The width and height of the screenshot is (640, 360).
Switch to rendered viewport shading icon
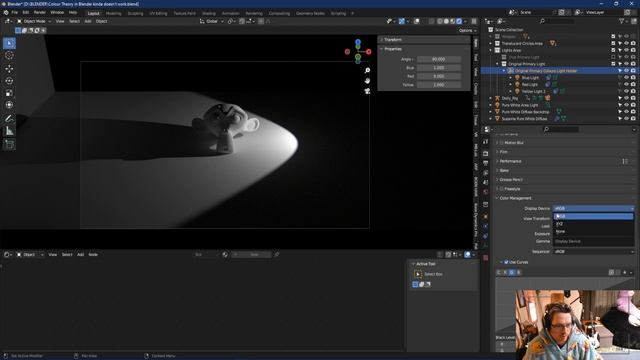click(459, 21)
